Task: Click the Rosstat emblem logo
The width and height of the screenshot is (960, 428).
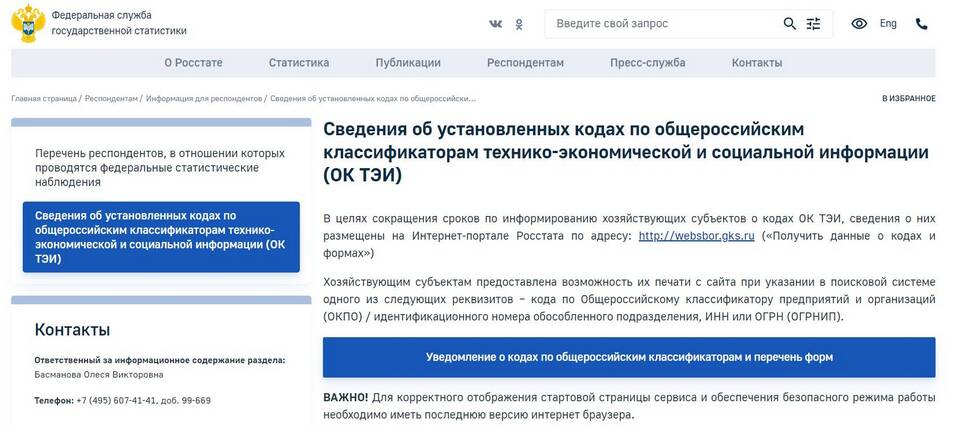Action: [x=28, y=23]
